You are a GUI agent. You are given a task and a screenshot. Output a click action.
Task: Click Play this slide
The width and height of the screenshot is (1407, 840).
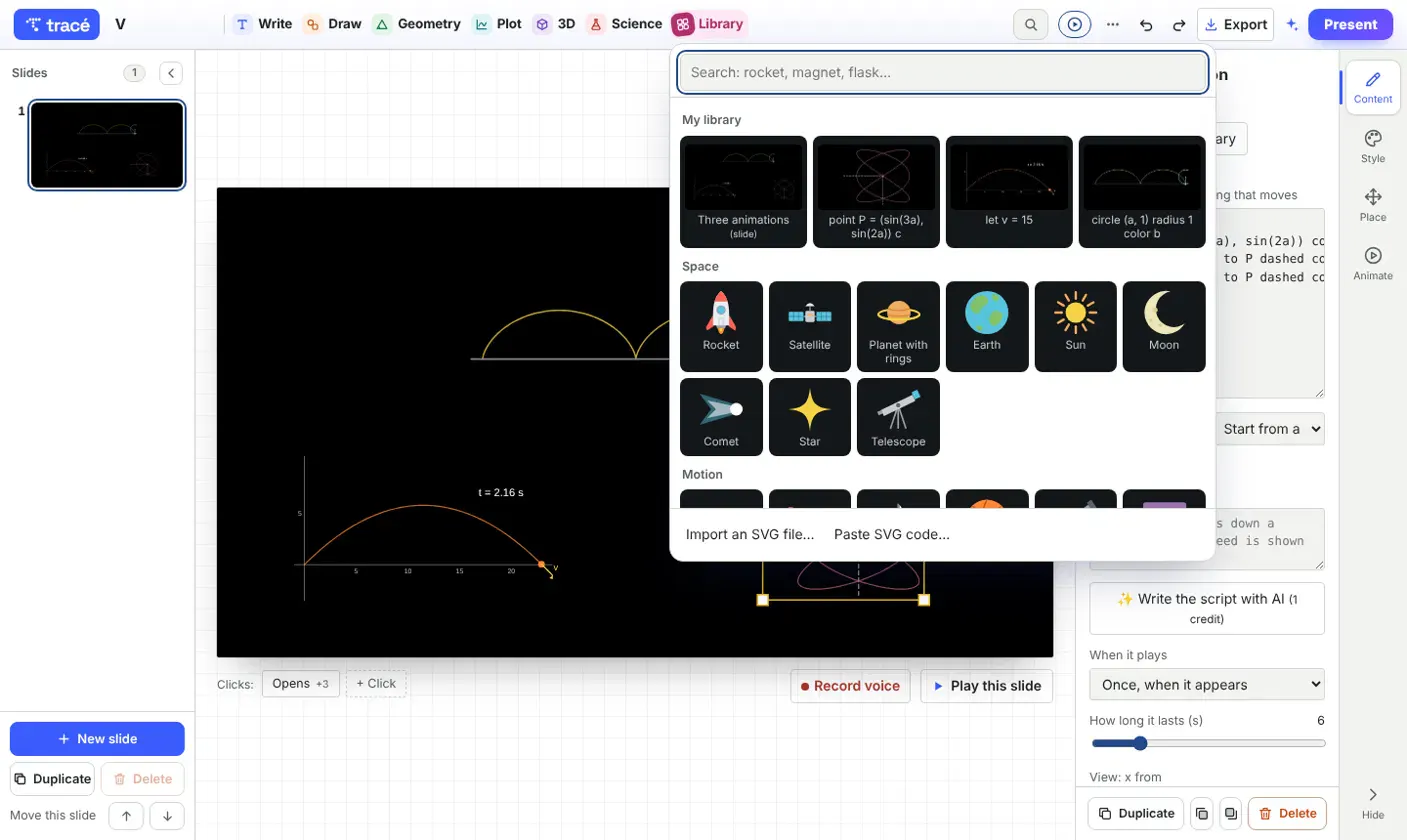tap(986, 686)
